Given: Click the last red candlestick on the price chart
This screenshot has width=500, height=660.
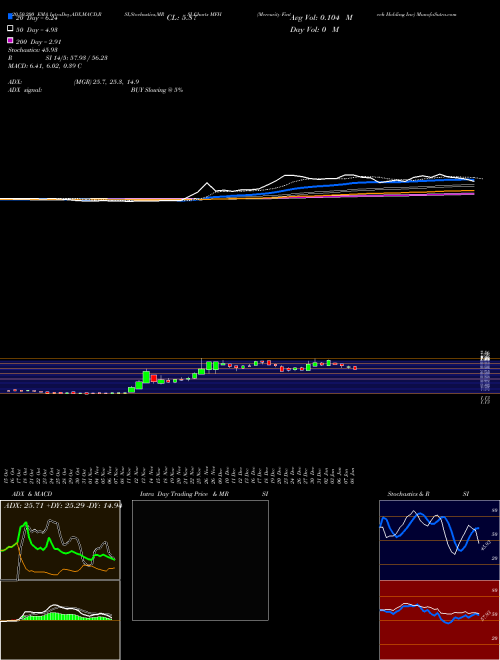Looking at the screenshot, I should pyautogui.click(x=355, y=368).
